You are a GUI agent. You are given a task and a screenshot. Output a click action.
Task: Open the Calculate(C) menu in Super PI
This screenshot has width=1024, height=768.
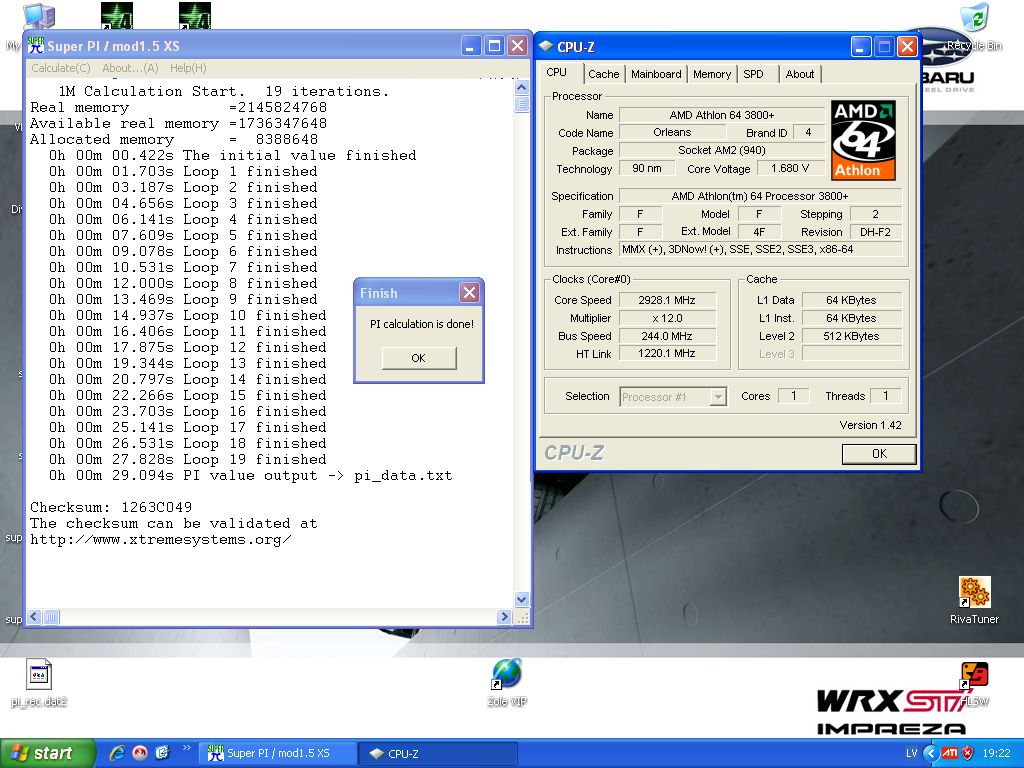coord(61,68)
